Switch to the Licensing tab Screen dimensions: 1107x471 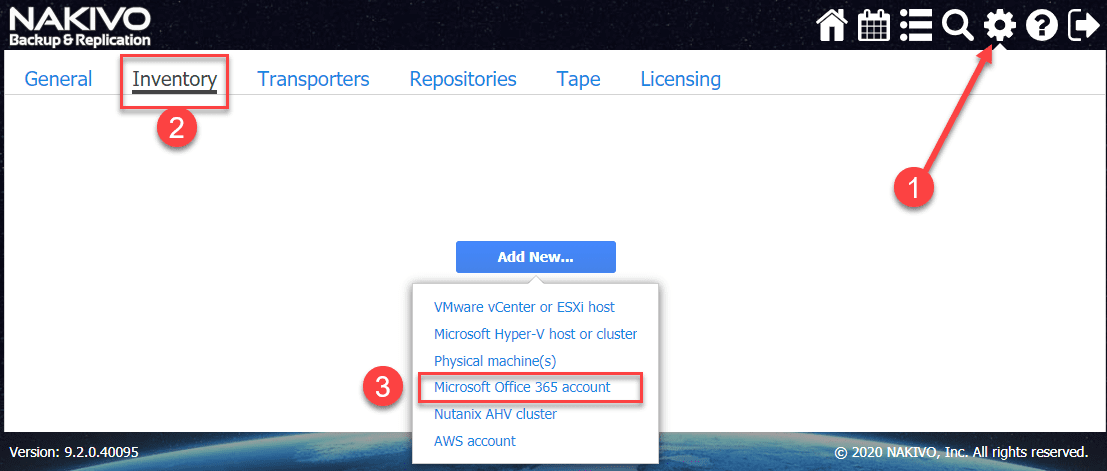click(x=681, y=78)
